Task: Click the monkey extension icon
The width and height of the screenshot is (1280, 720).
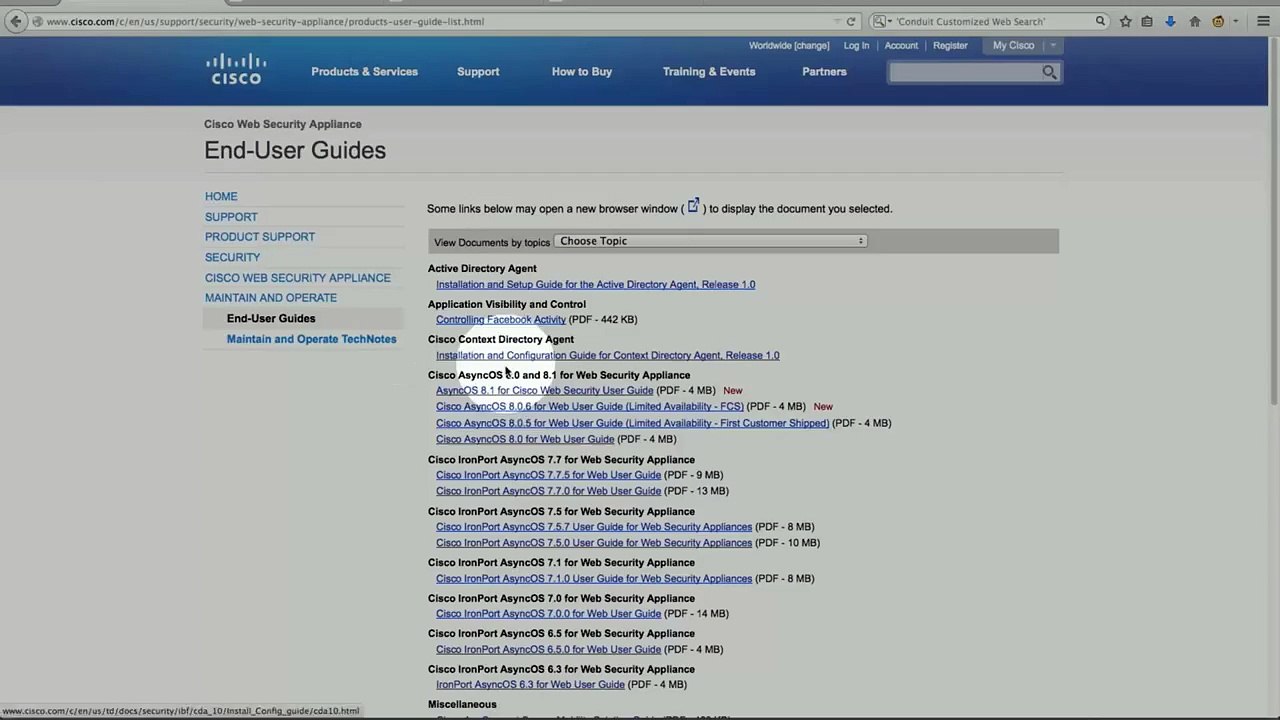Action: pyautogui.click(x=1218, y=21)
